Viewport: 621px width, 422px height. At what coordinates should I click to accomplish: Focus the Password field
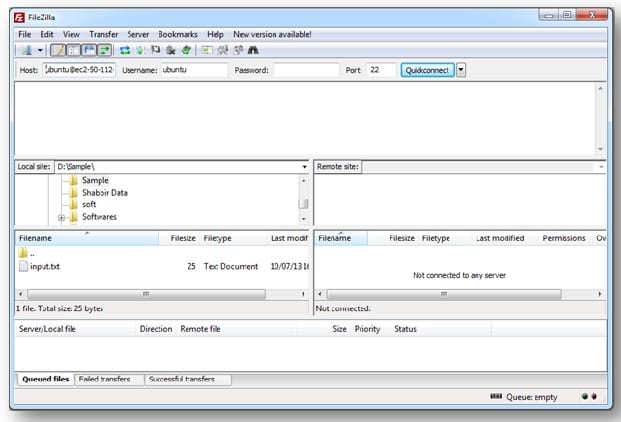306,70
